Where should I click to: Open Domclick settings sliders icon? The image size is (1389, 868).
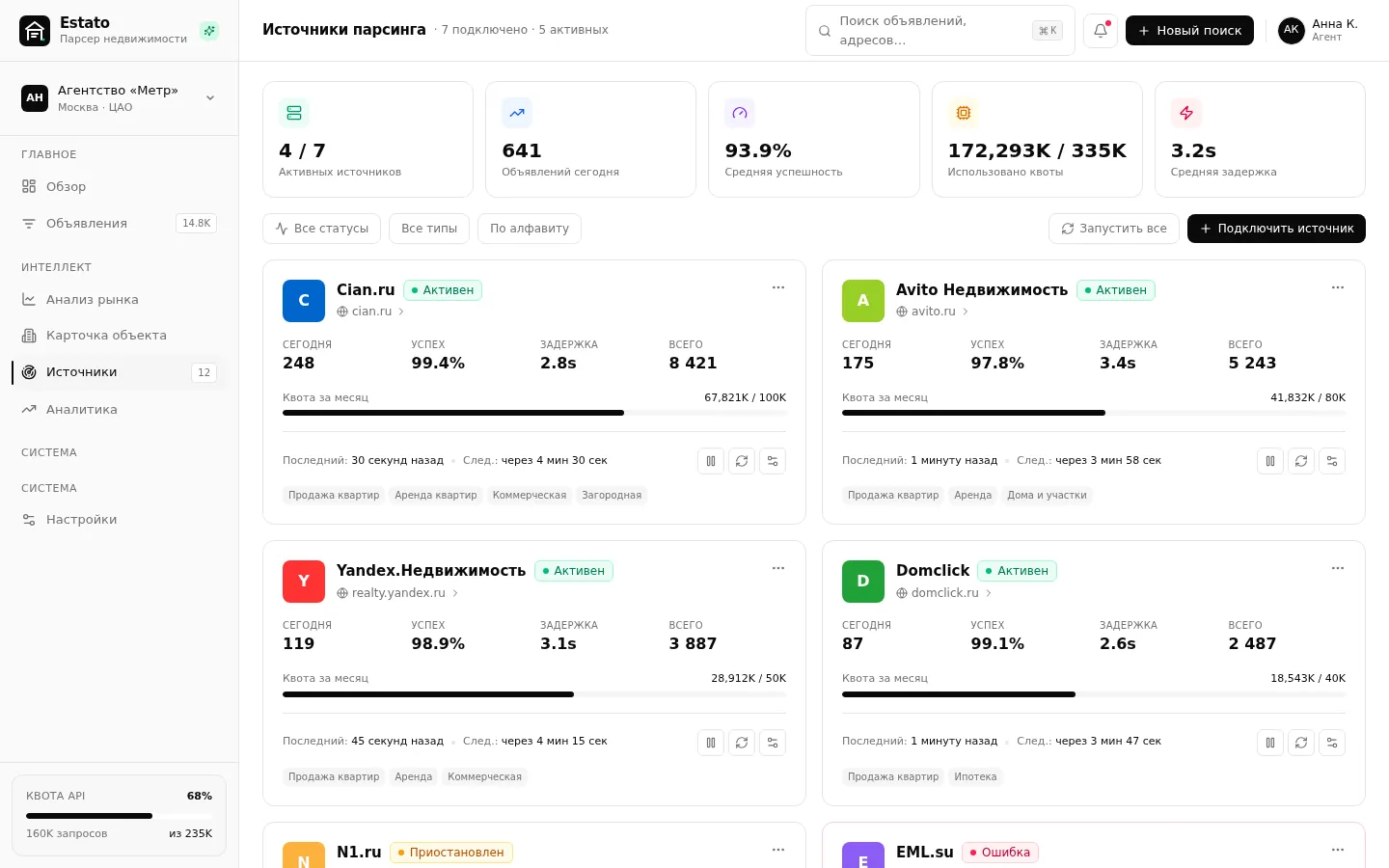(x=1332, y=743)
